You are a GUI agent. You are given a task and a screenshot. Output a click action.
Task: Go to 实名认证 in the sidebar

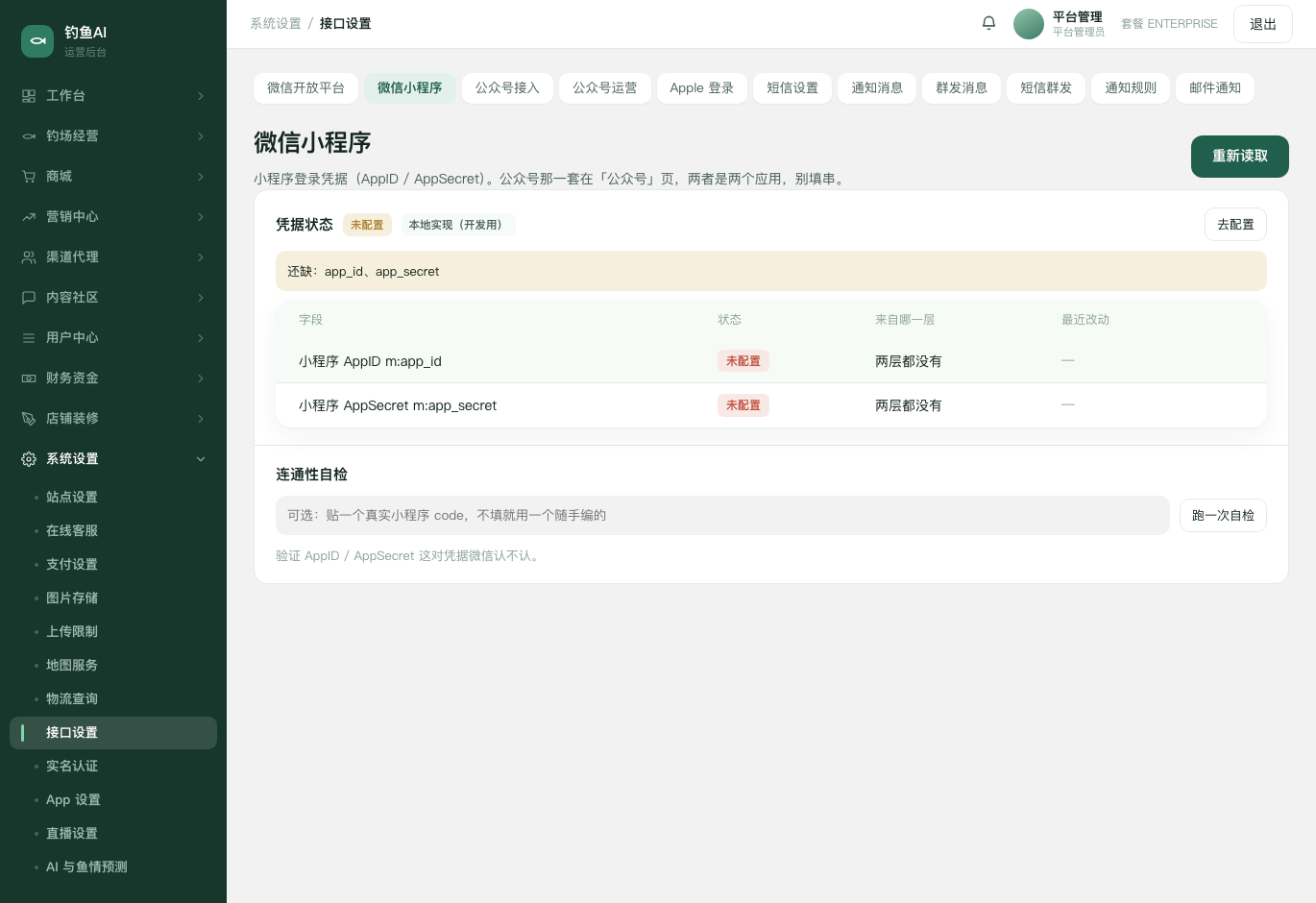point(72,767)
